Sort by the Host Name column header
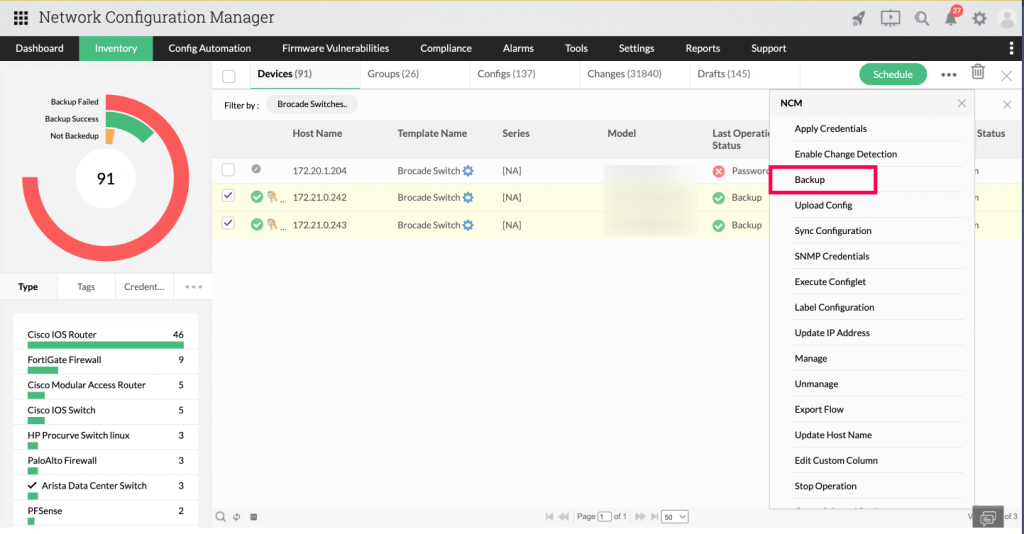Viewport: 1024px width, 534px height. 317,133
